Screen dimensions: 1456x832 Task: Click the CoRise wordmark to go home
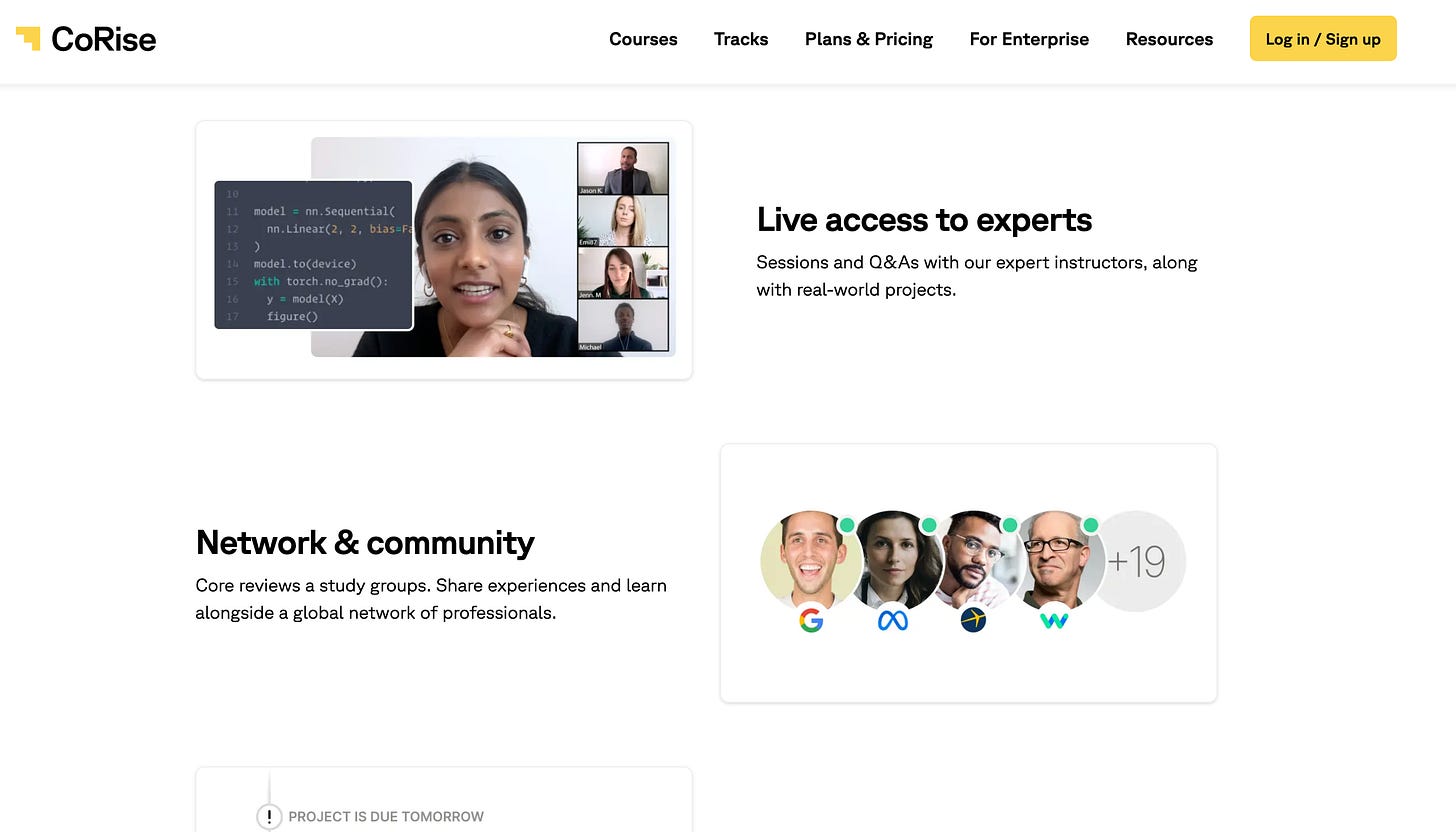coord(104,39)
